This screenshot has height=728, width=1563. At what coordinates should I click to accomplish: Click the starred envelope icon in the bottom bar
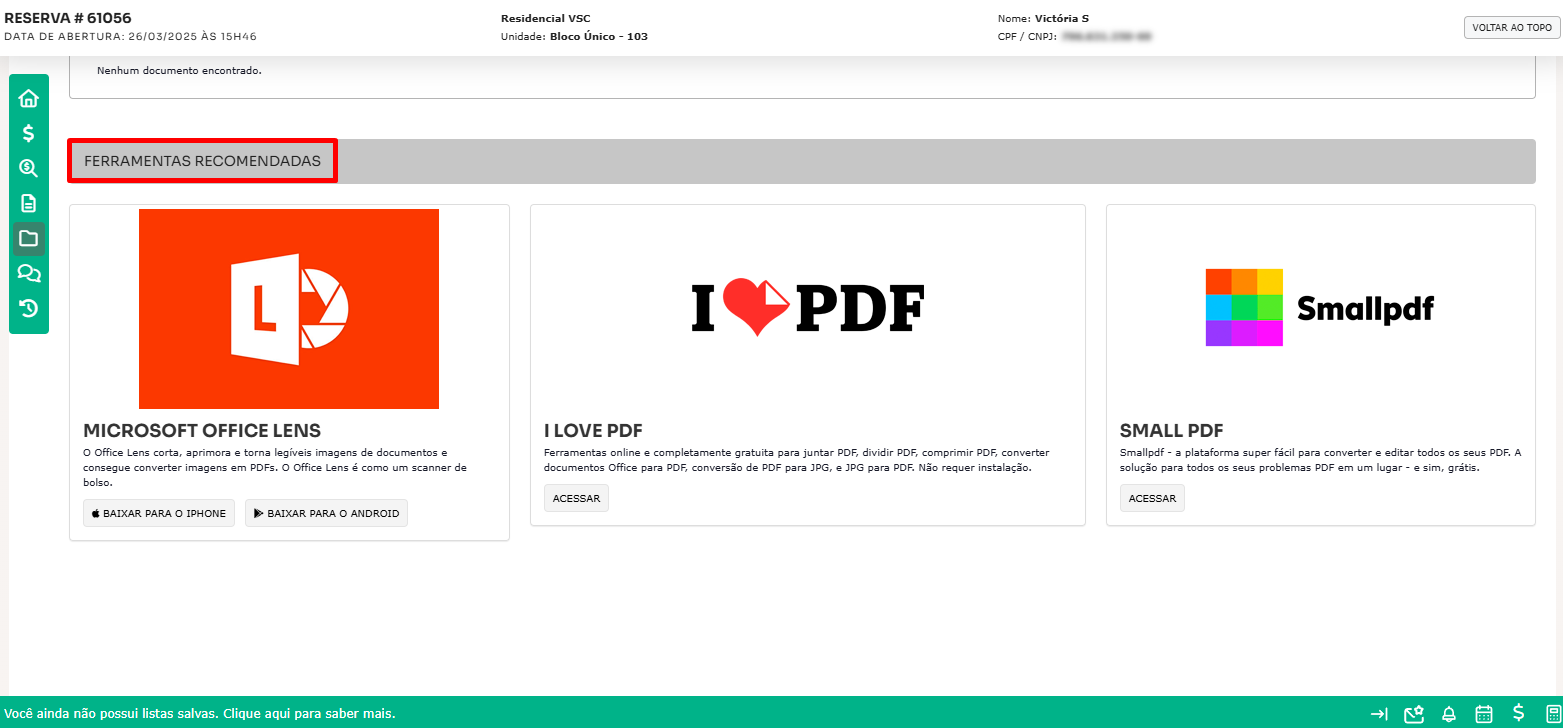coord(1414,714)
